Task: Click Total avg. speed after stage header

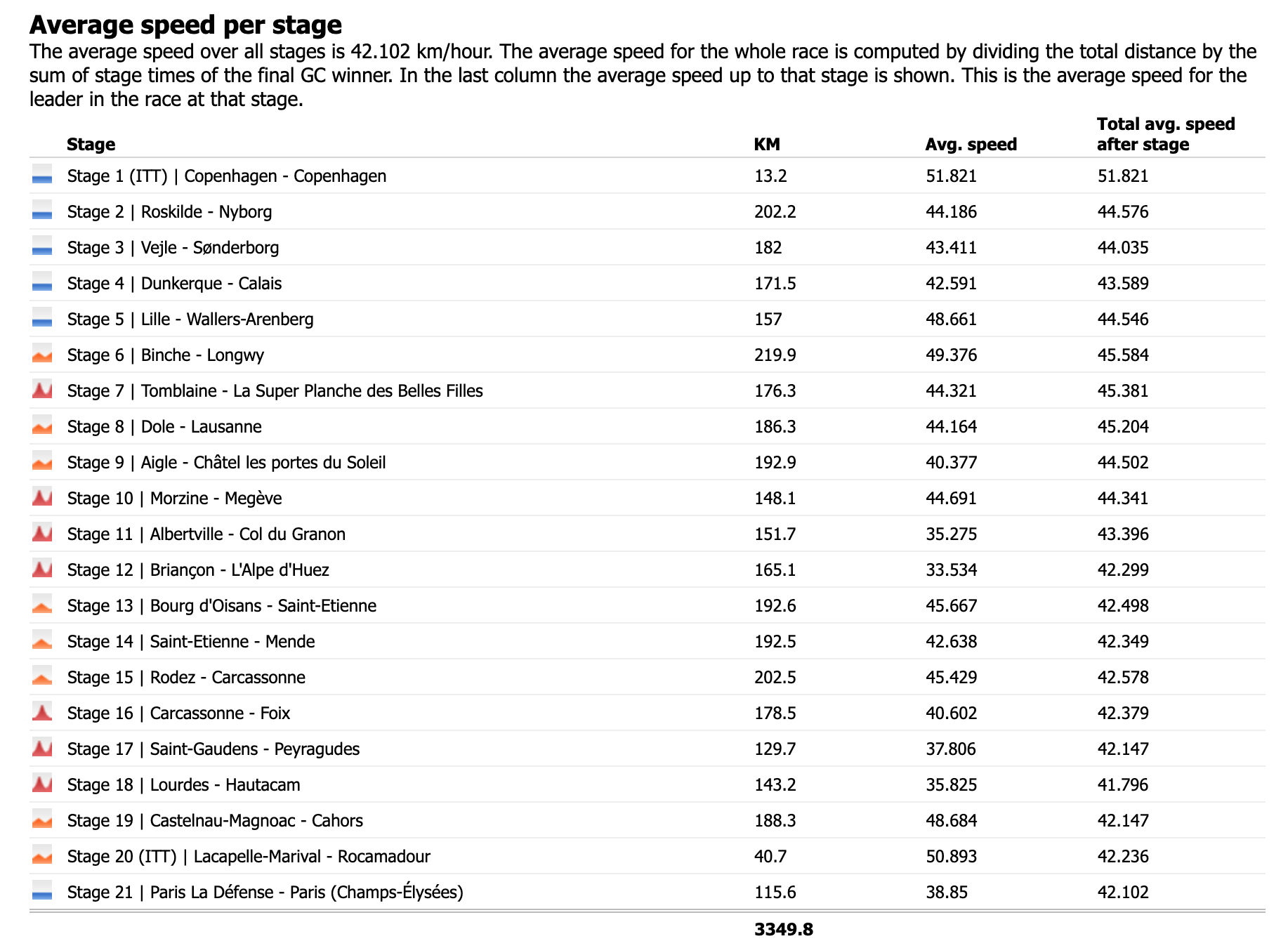Action: 1165,134
